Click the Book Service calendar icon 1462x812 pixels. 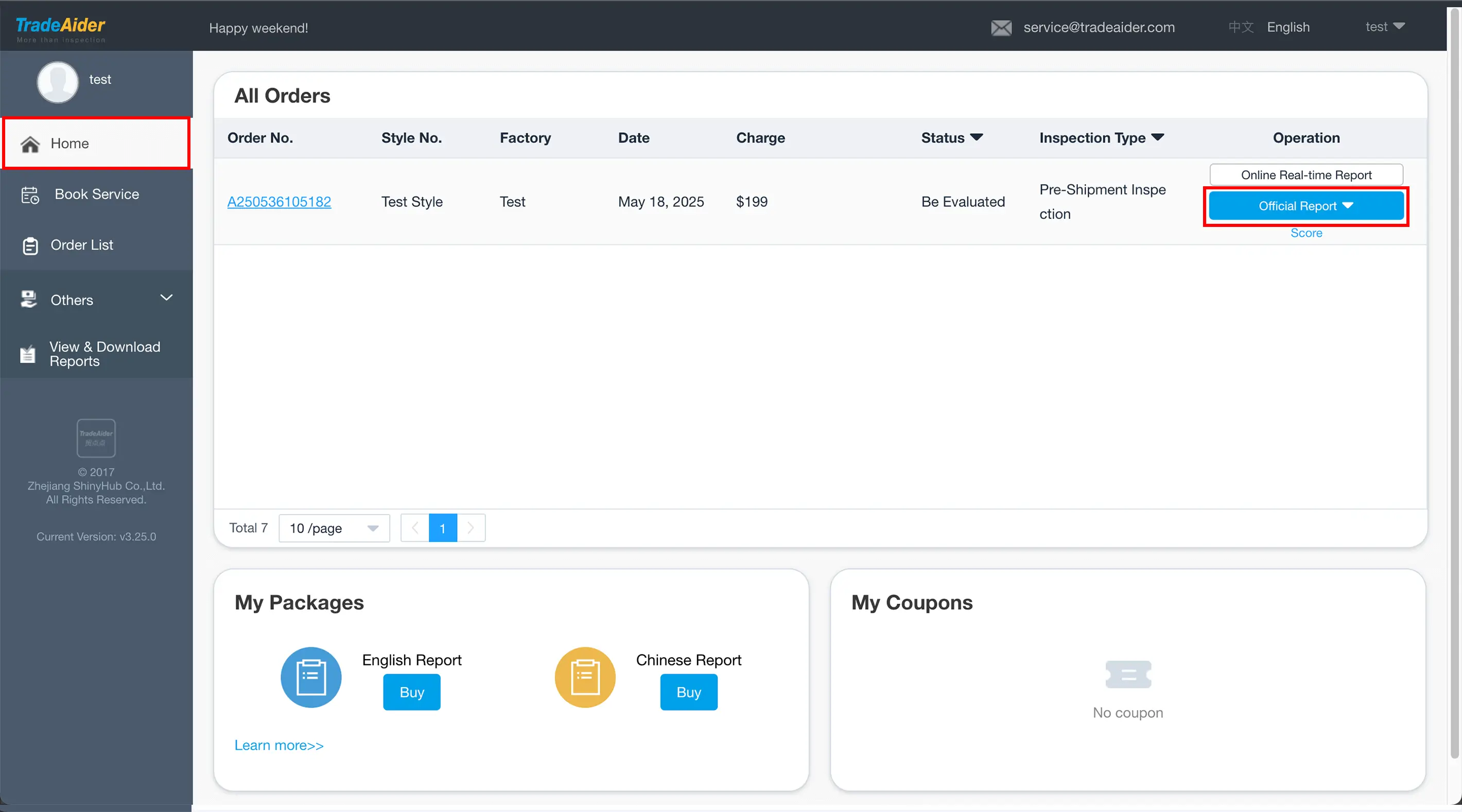(x=30, y=195)
